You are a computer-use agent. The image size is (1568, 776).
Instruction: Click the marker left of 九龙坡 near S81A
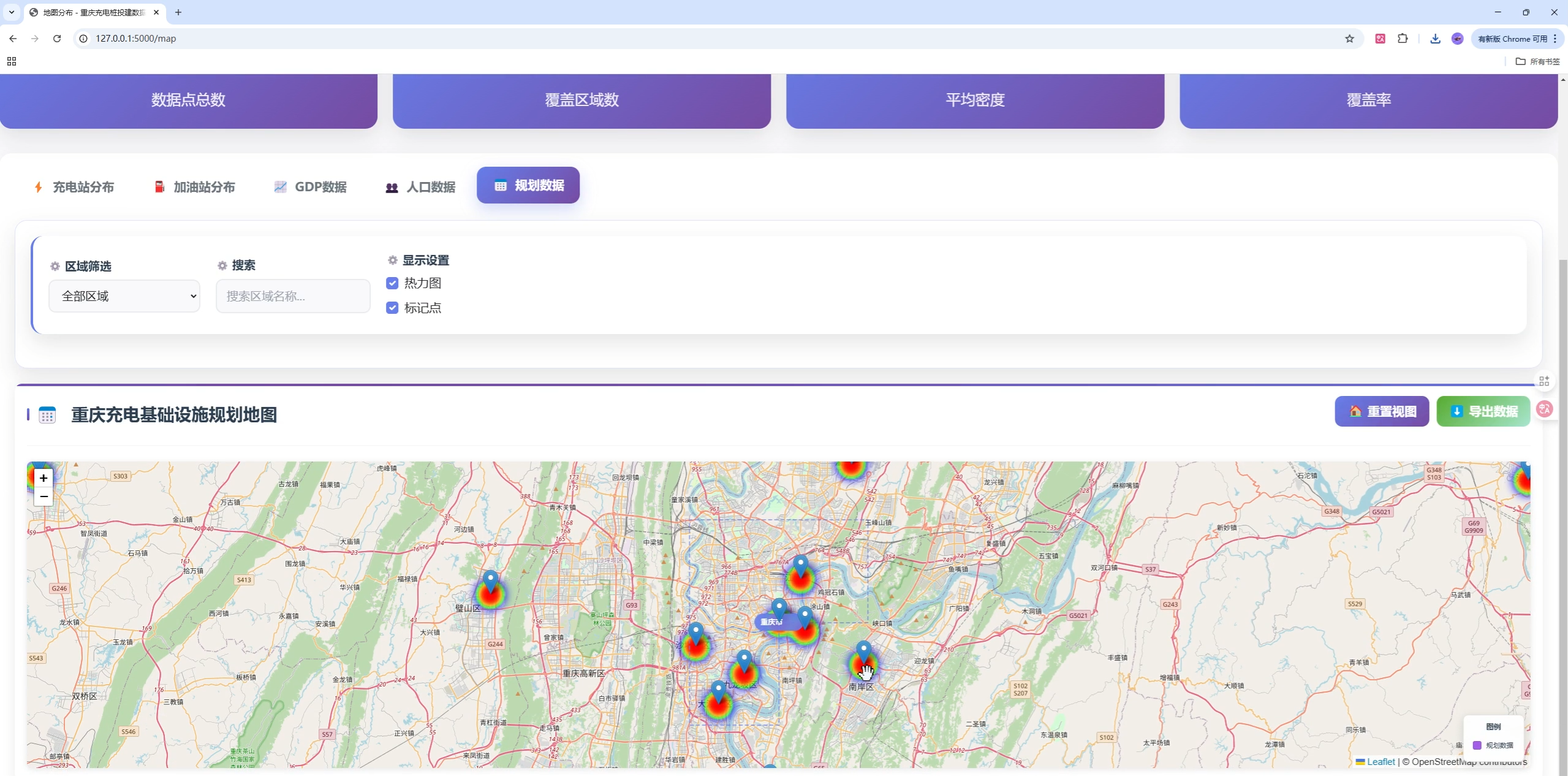tap(695, 634)
